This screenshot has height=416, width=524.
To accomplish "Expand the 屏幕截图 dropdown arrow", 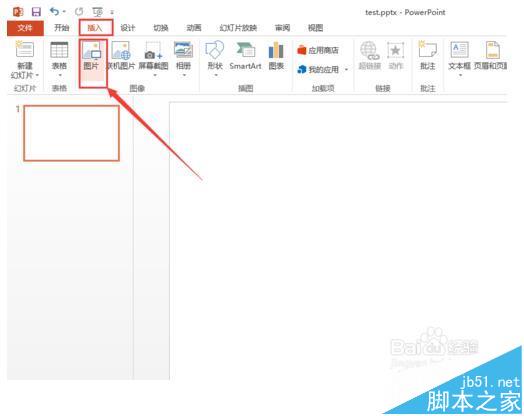I will (155, 75).
